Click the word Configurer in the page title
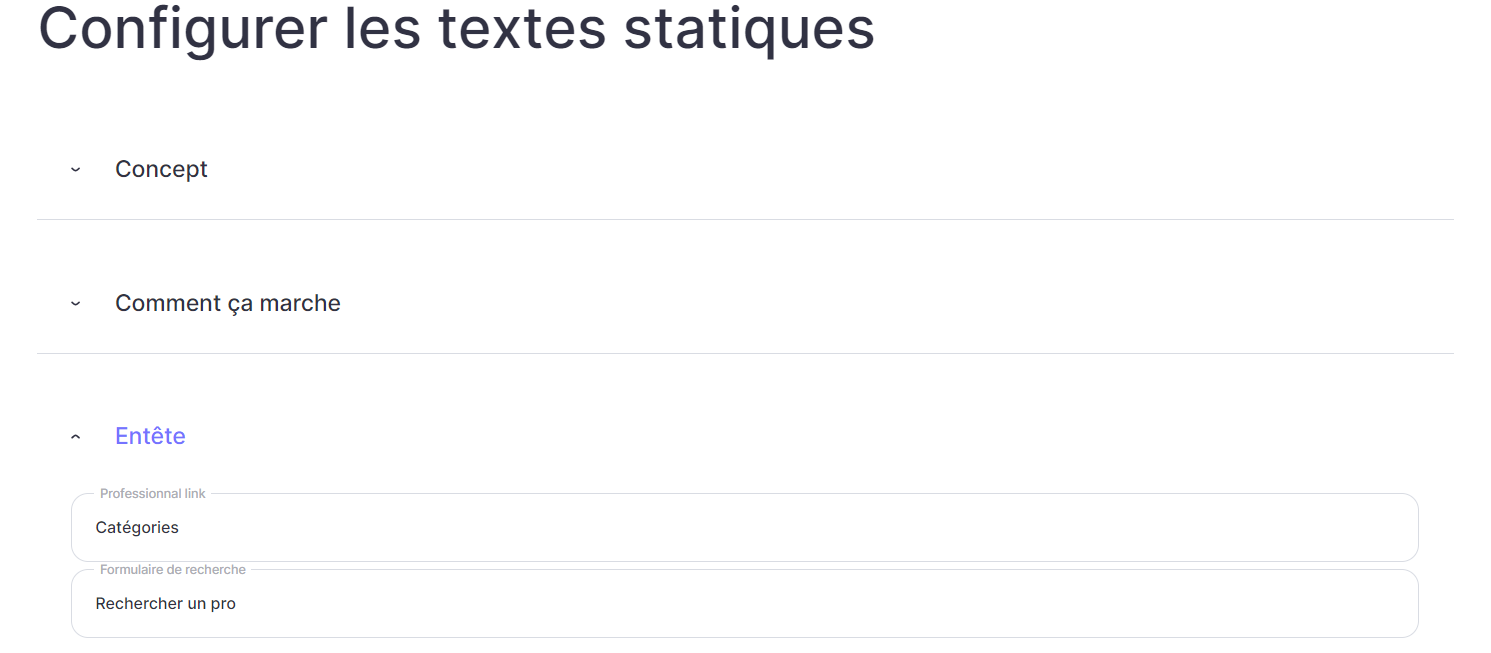Image resolution: width=1491 pixels, height=653 pixels. pyautogui.click(x=183, y=28)
